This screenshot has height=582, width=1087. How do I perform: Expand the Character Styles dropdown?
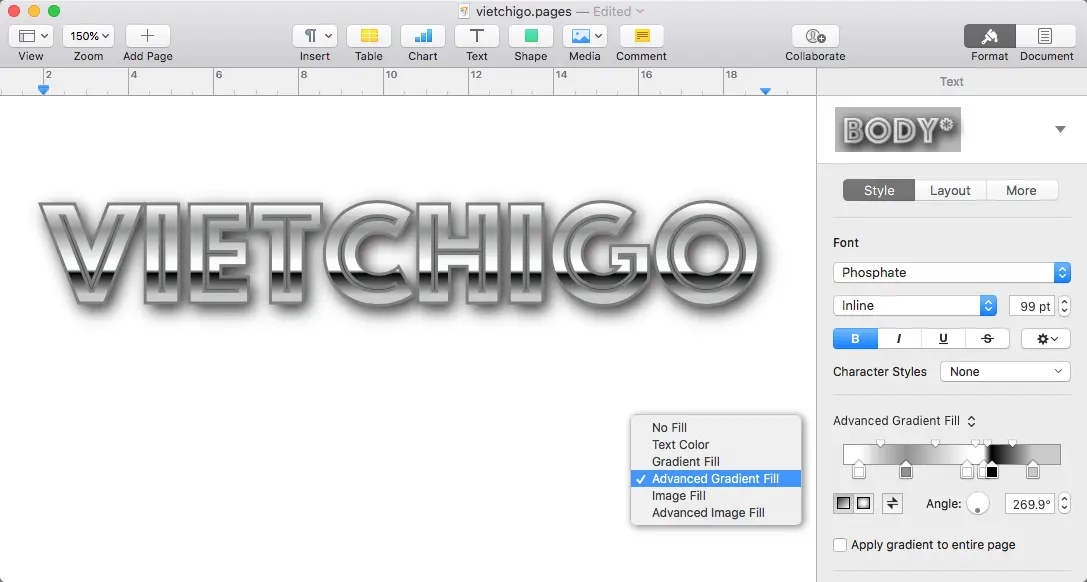tap(1005, 371)
